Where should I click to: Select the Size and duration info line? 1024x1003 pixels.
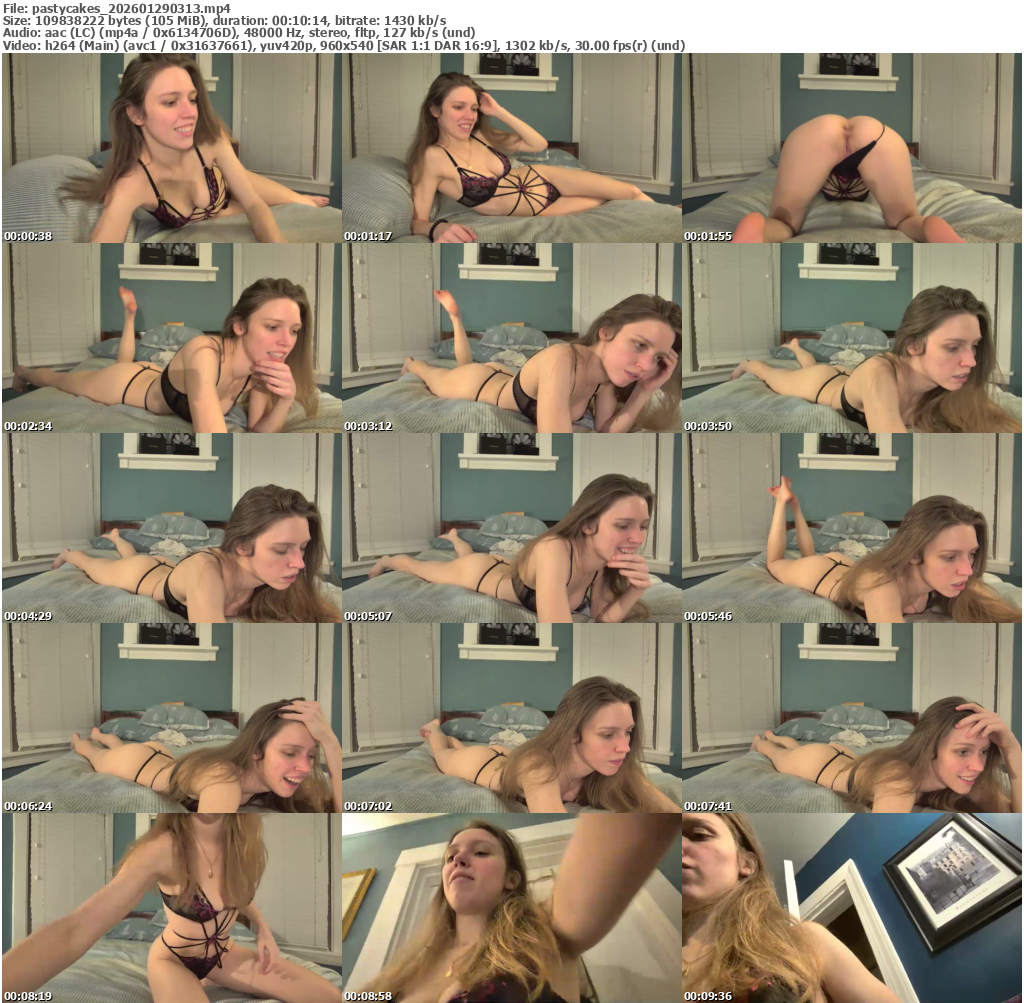(x=224, y=20)
